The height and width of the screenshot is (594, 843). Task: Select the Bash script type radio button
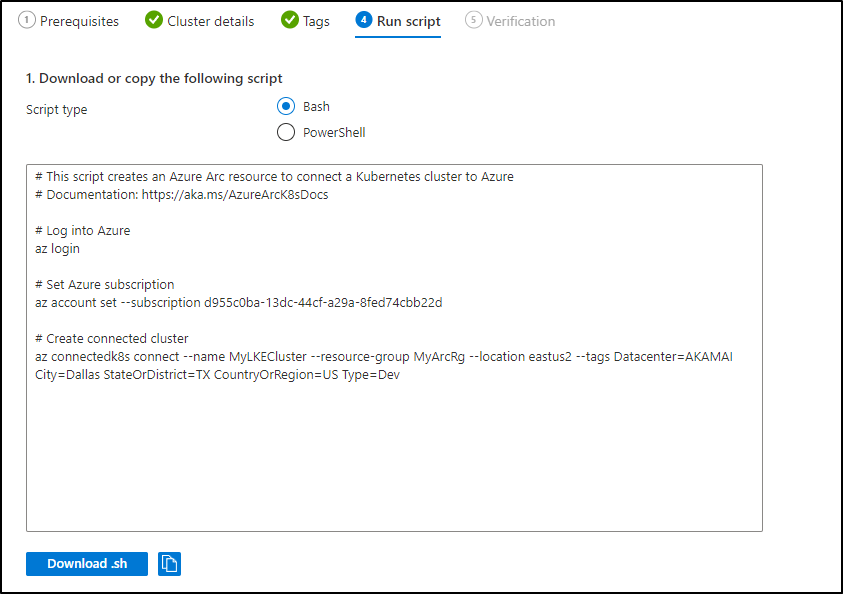[286, 106]
